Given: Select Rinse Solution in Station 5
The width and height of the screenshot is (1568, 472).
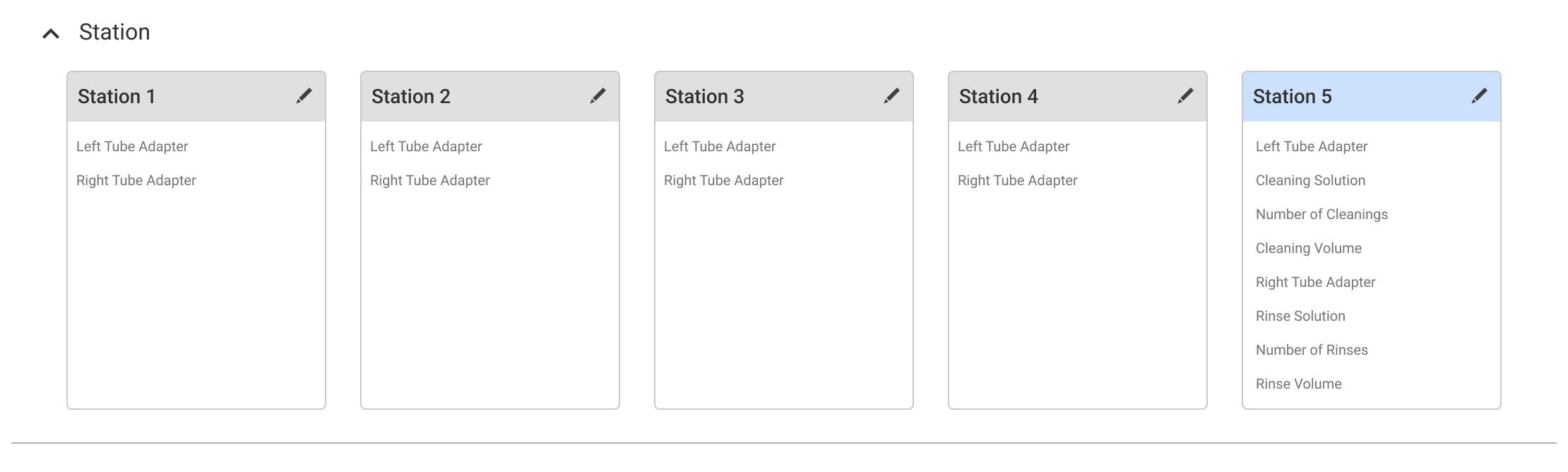Looking at the screenshot, I should [1300, 316].
